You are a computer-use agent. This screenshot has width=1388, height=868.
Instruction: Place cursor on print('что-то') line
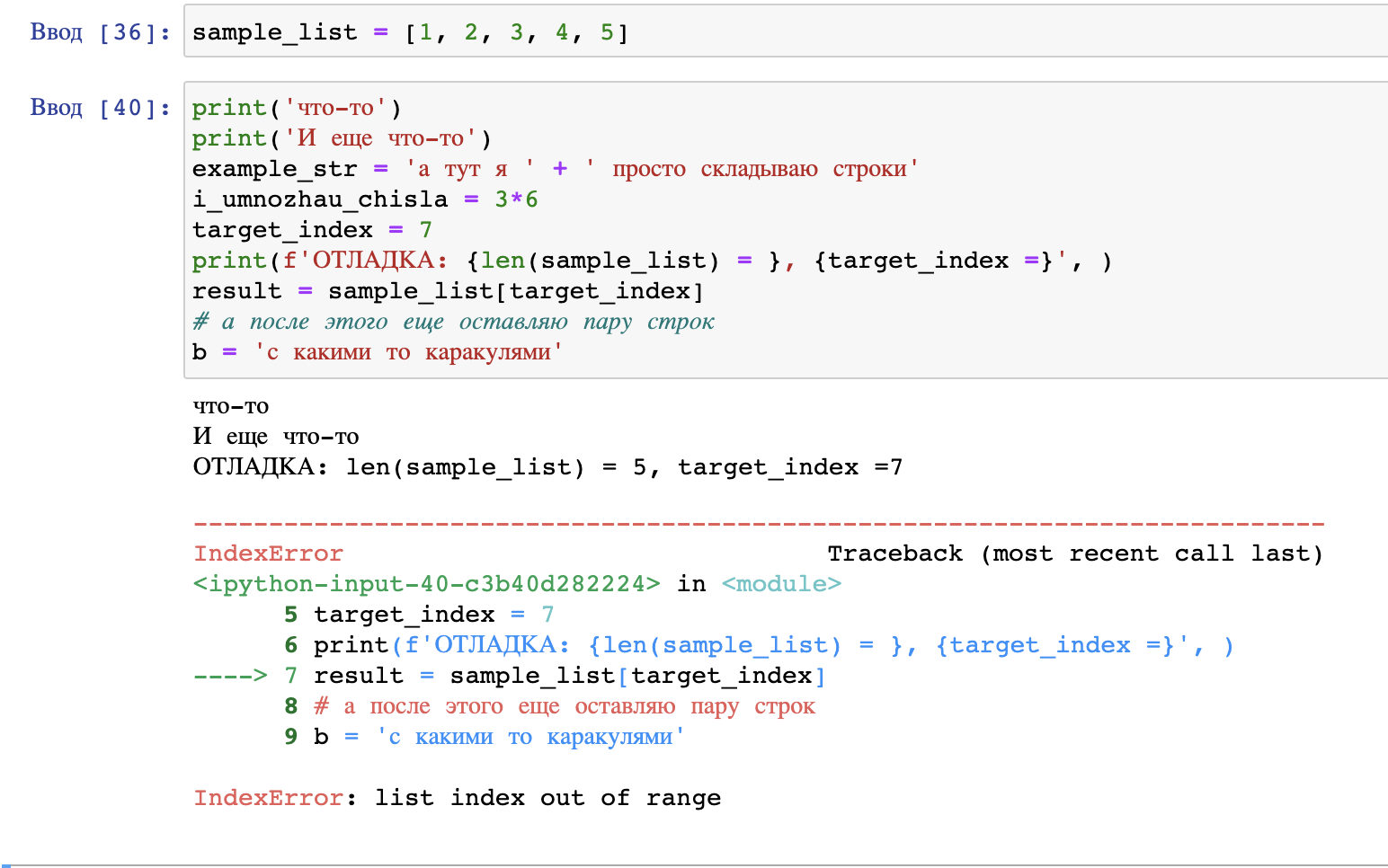(x=297, y=108)
